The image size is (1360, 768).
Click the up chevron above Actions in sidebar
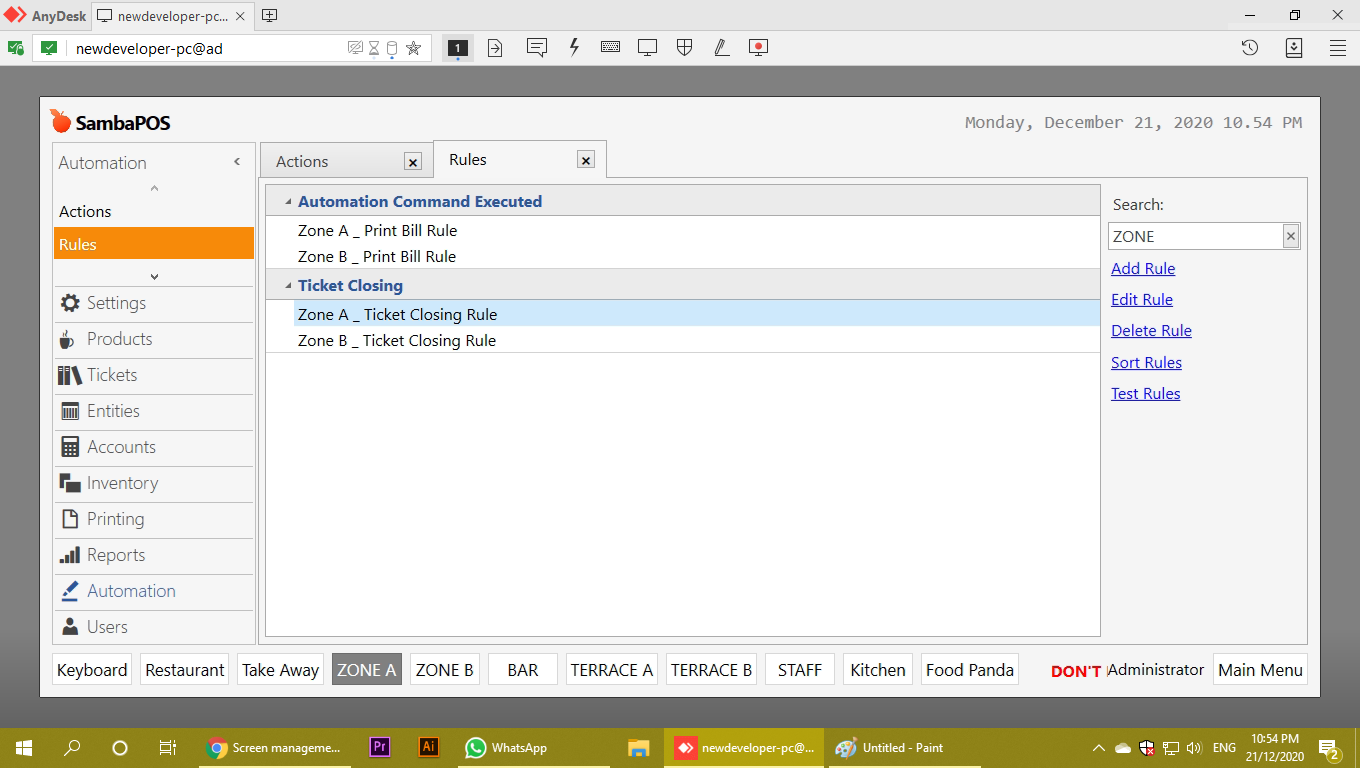point(154,188)
